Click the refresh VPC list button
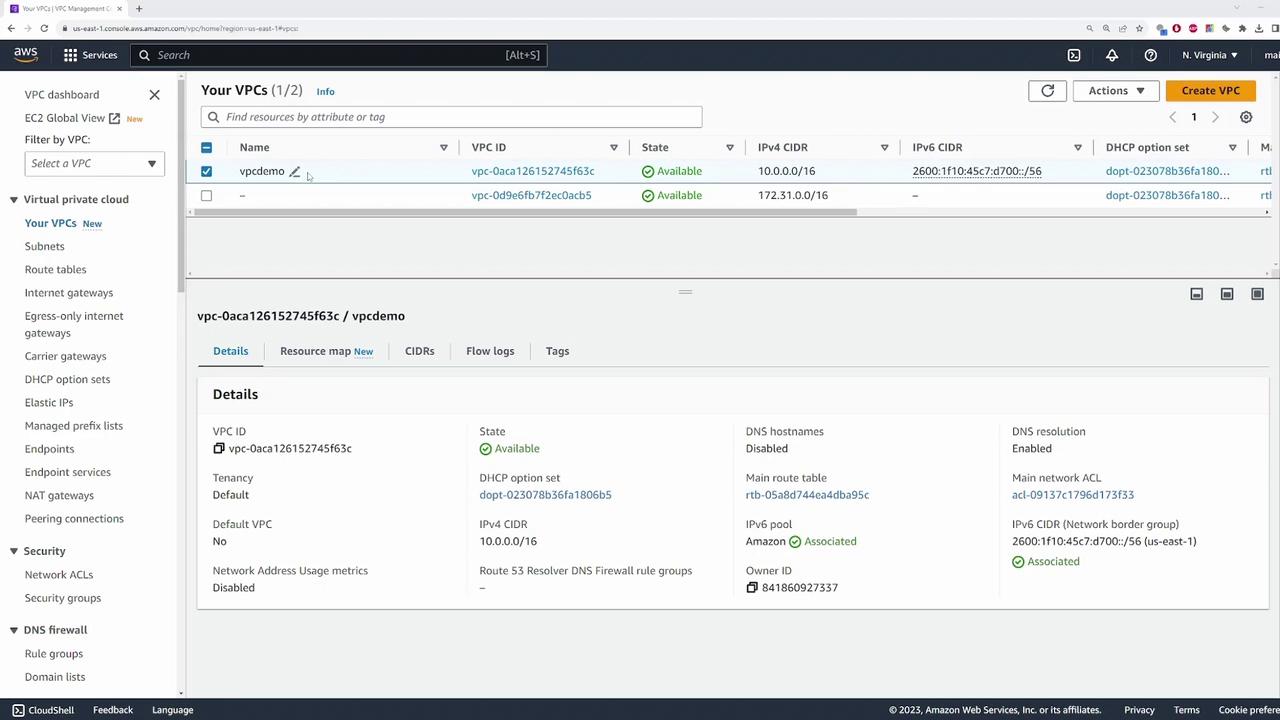This screenshot has height=720, width=1280. [1047, 91]
